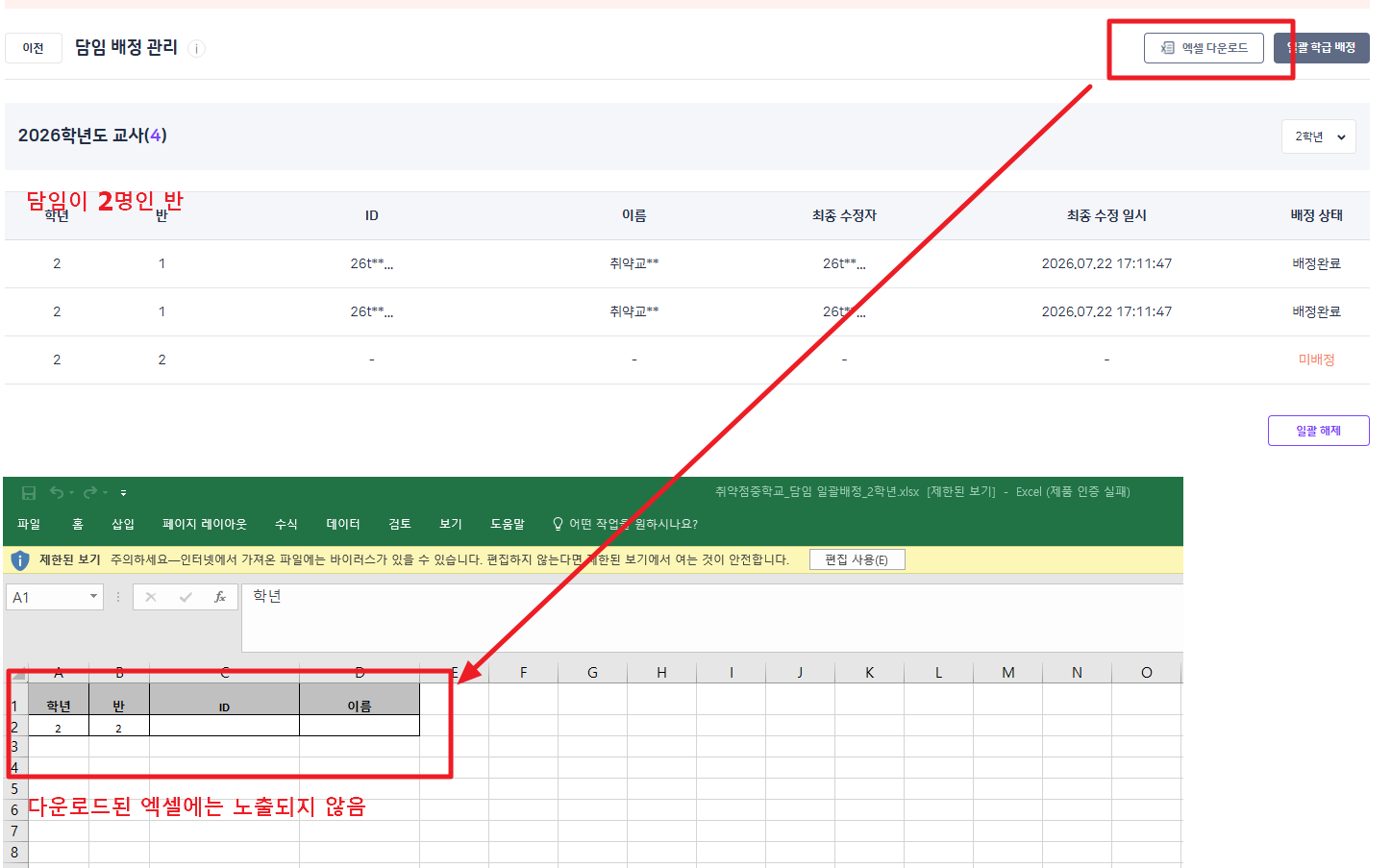
Task: Click the formula confirm checkmark icon
Action: tap(186, 597)
